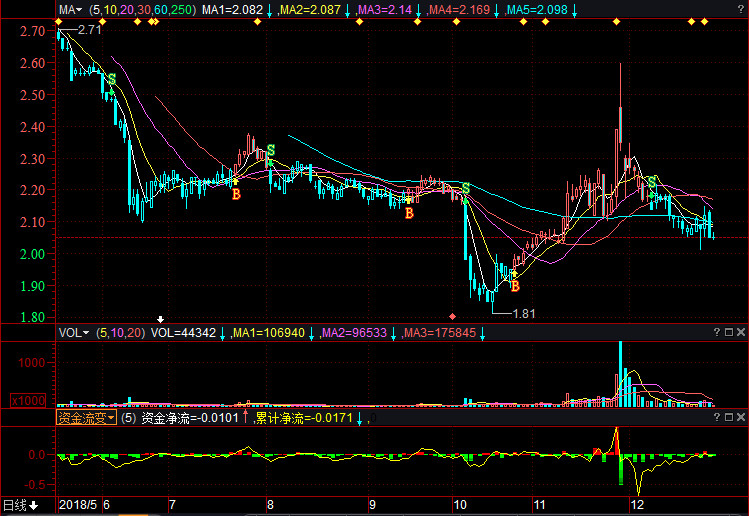Image resolution: width=749 pixels, height=516 pixels.
Task: Click the MA1=2.082 value
Action: (232, 10)
